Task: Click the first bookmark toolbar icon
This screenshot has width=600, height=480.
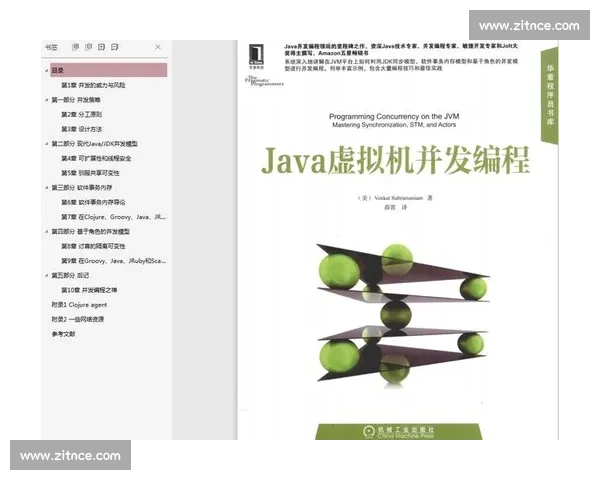Action: pos(77,47)
